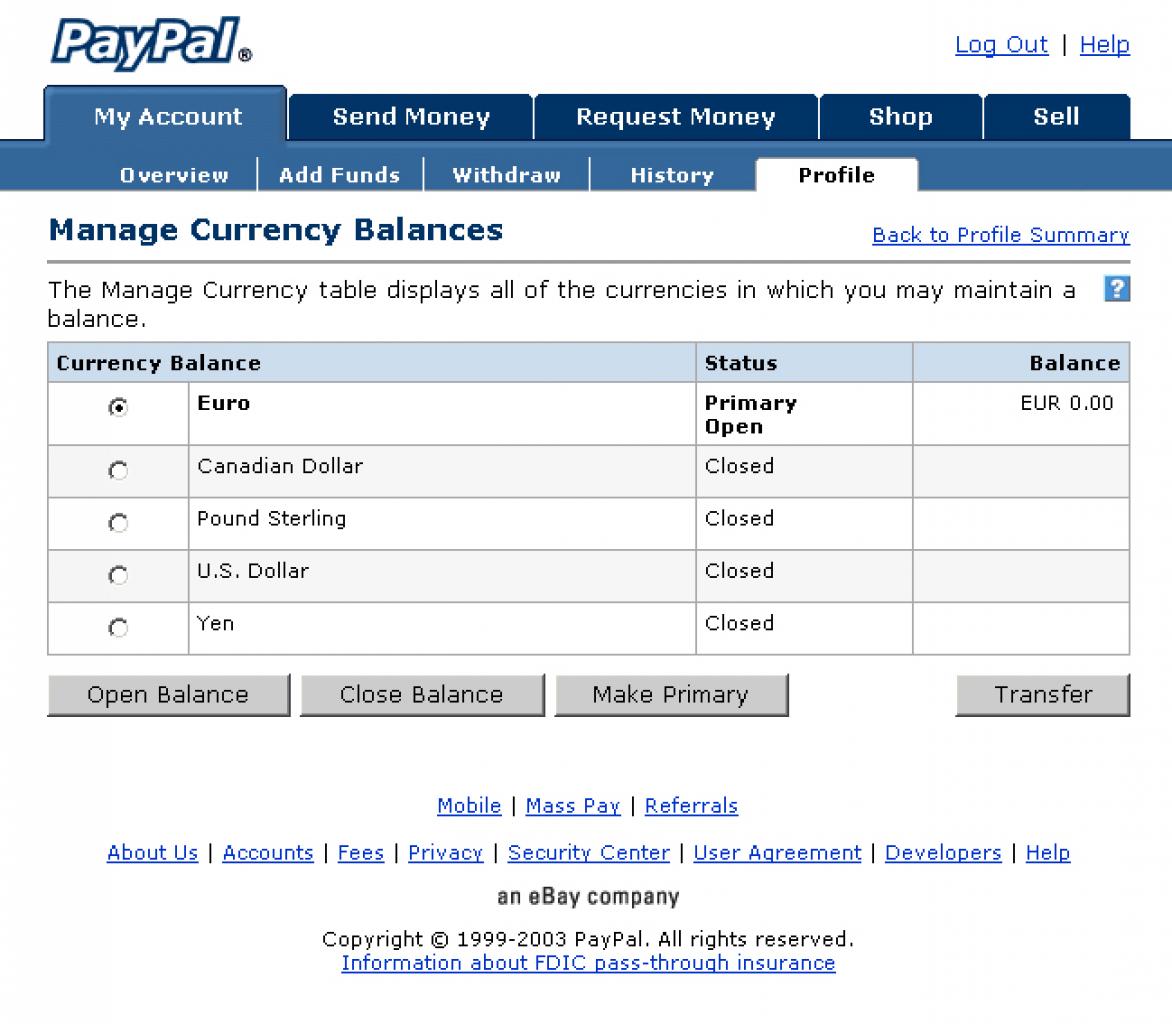Open the About Us link
The image size is (1172, 1024).
152,853
